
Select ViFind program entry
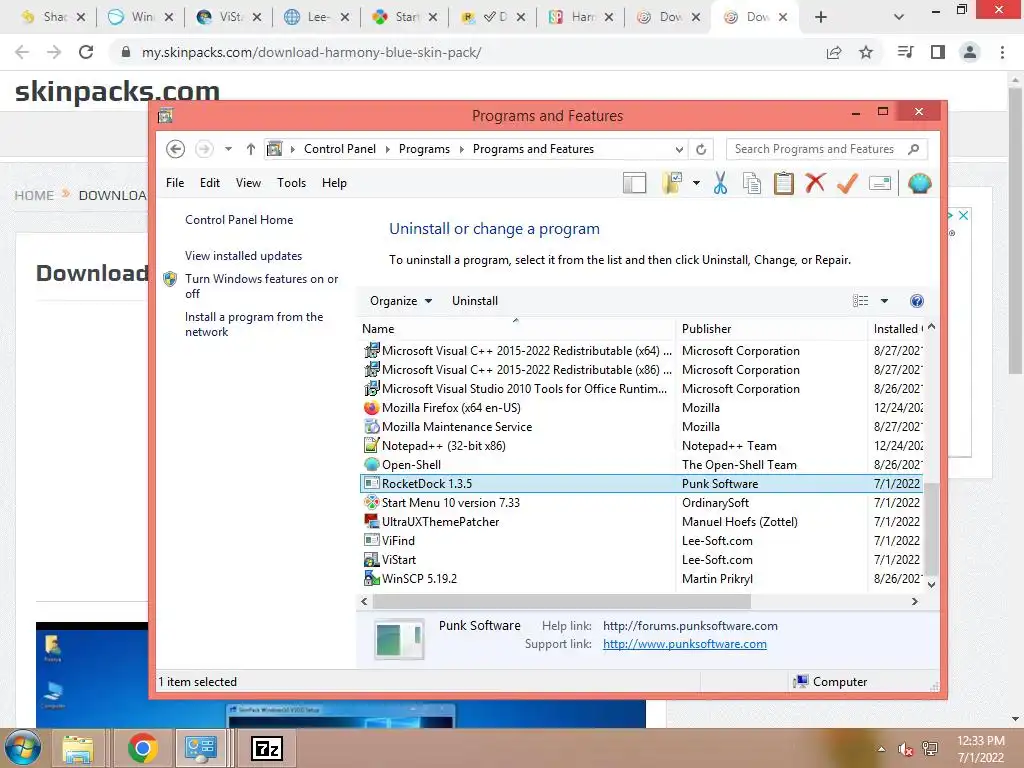click(640, 541)
